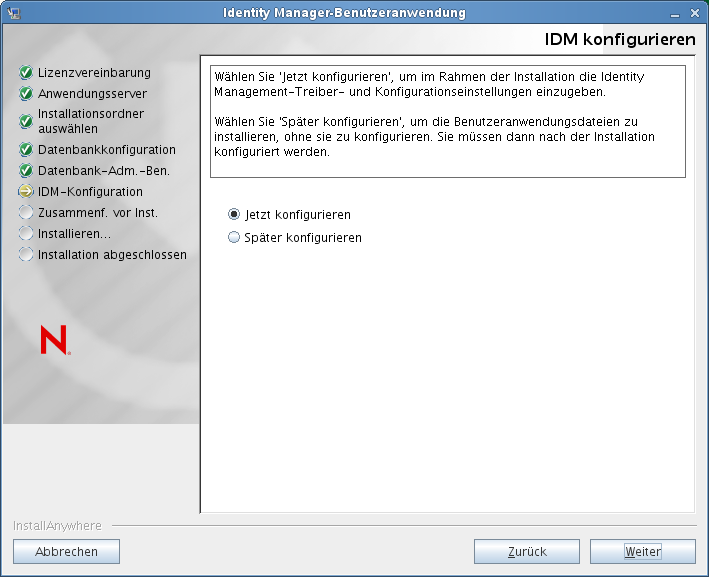Click the 'Datenbankkonfiguration' step label
Image resolution: width=709 pixels, height=577 pixels.
[107, 150]
